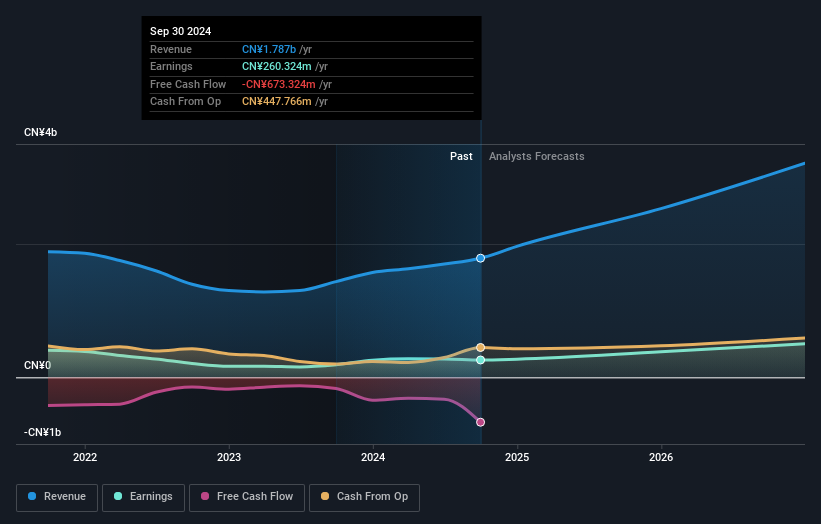Click the CN¥4b y-axis label
The image size is (821, 524).
click(40, 132)
